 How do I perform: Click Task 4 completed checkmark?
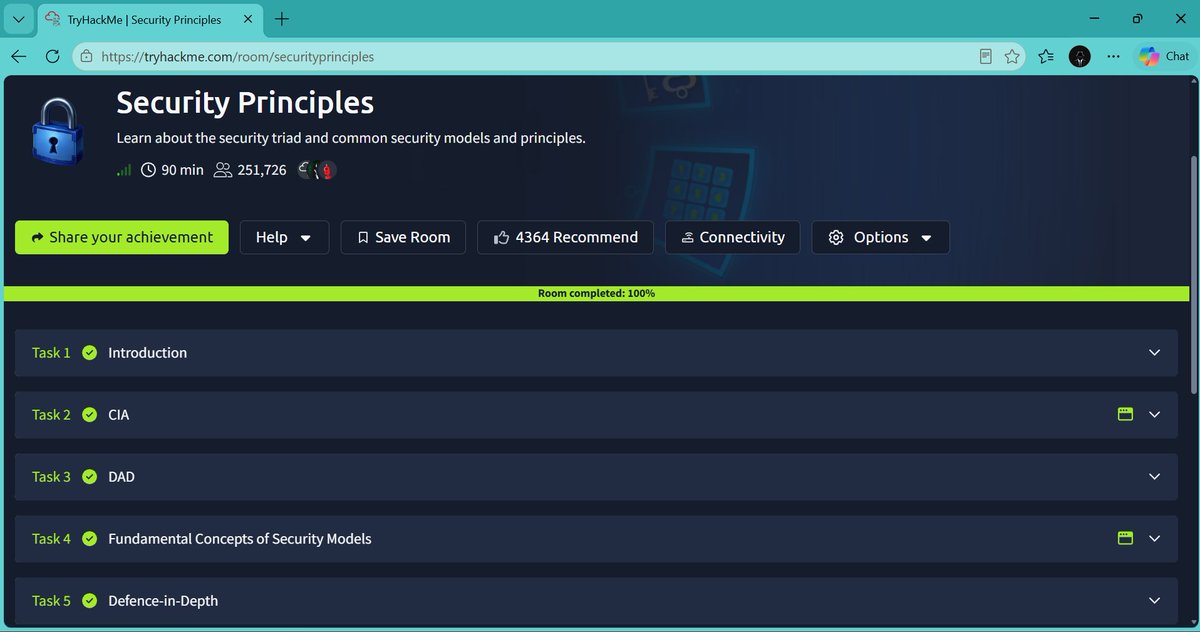[x=90, y=539]
